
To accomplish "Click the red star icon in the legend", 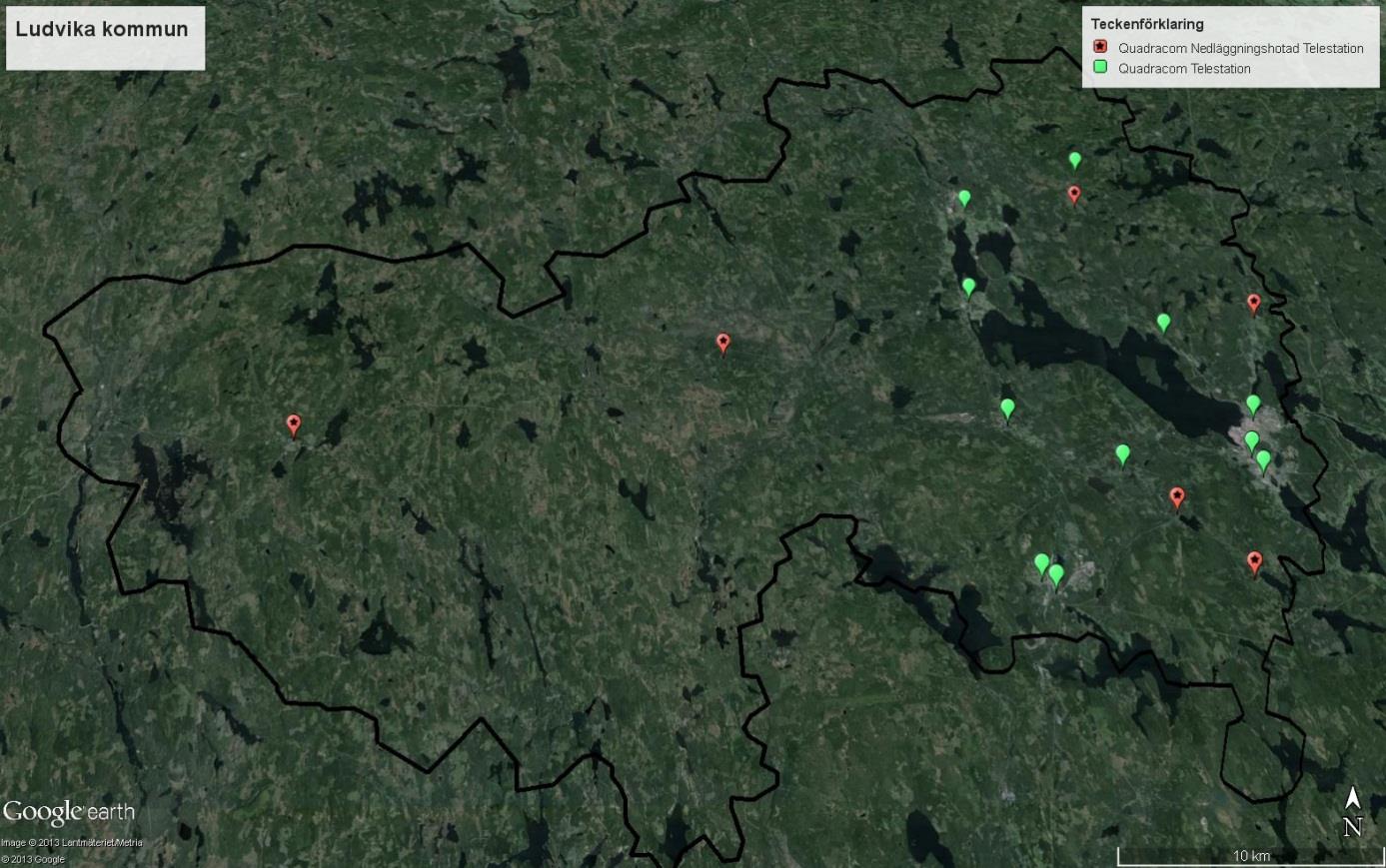I will 1100,47.
